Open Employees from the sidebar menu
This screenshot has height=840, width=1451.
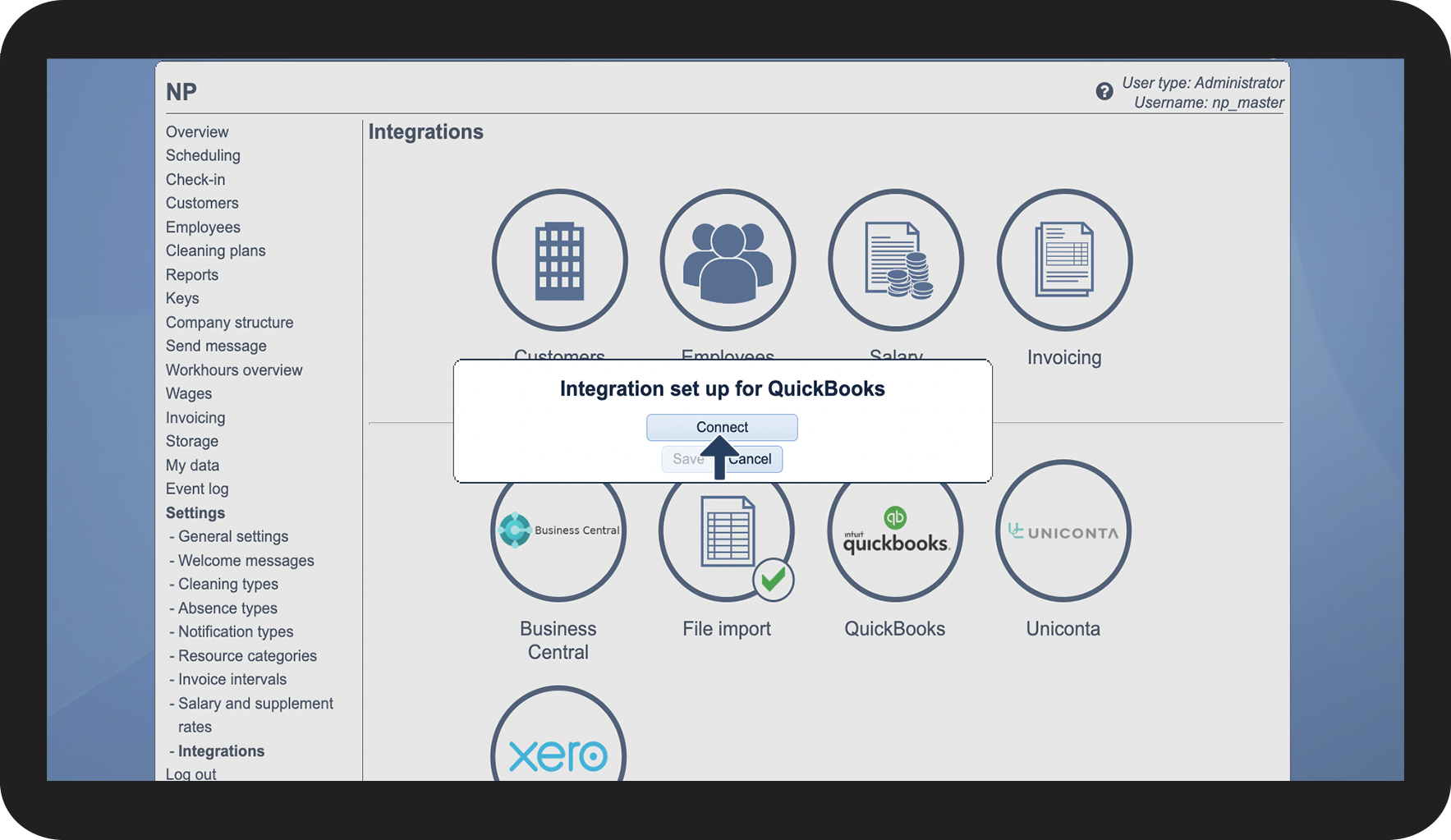click(x=203, y=227)
